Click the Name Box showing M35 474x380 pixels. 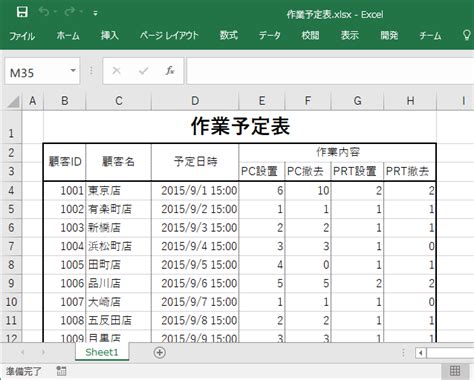36,71
